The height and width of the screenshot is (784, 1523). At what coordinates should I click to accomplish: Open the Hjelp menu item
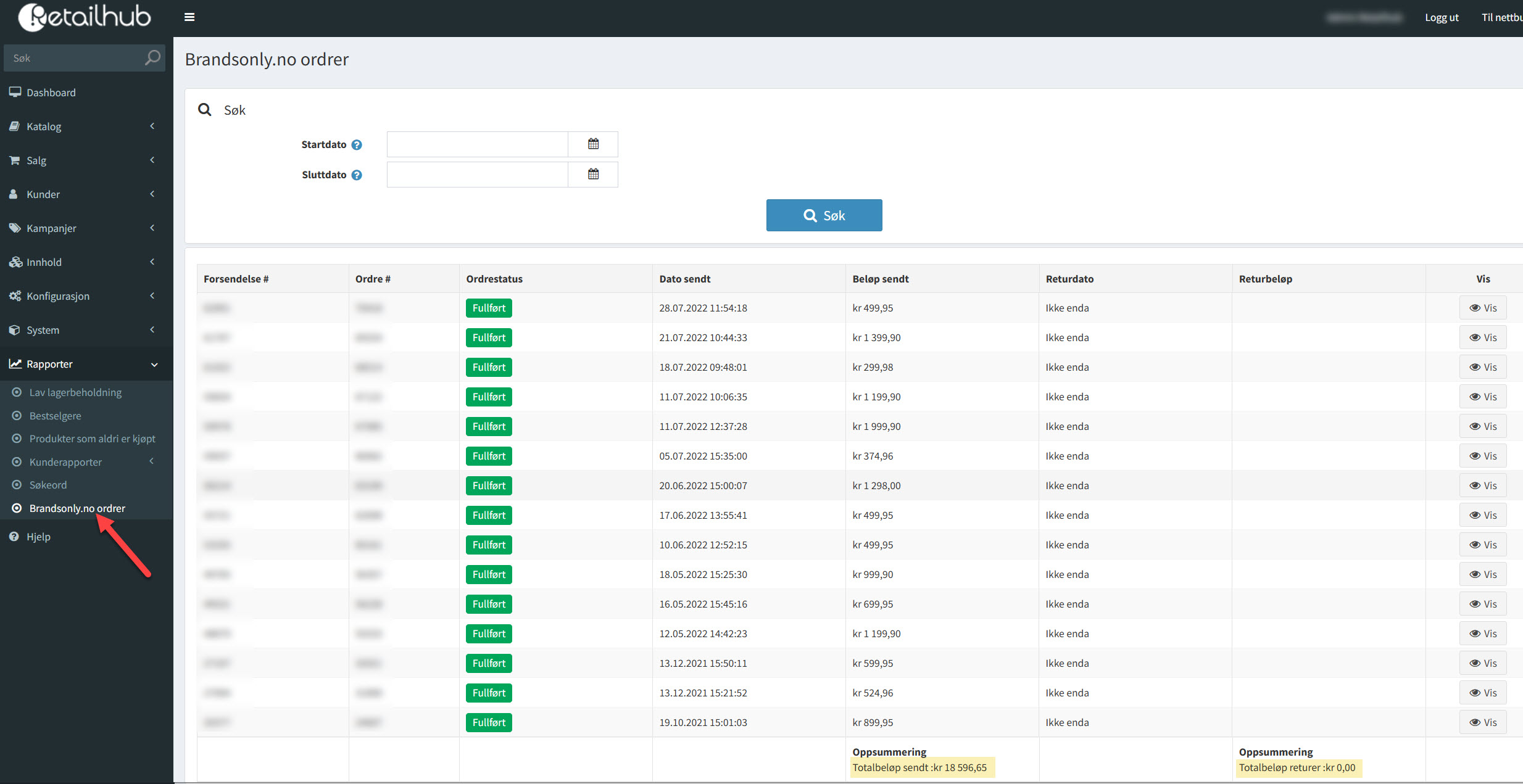[x=38, y=537]
